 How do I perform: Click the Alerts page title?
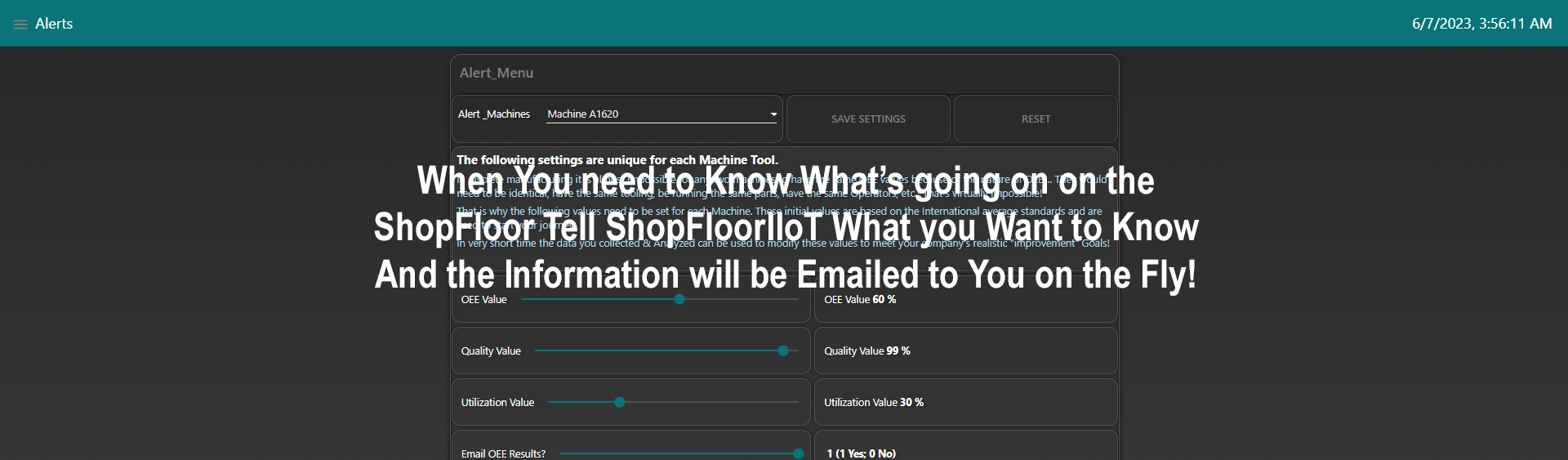coord(54,24)
